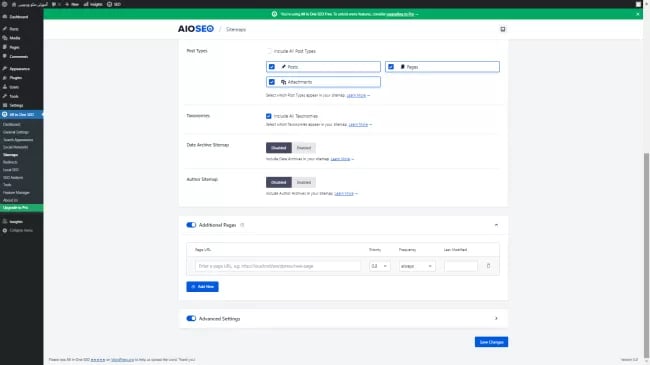Open Learn More link under Taxonomies
The width and height of the screenshot is (650, 365).
tap(358, 124)
